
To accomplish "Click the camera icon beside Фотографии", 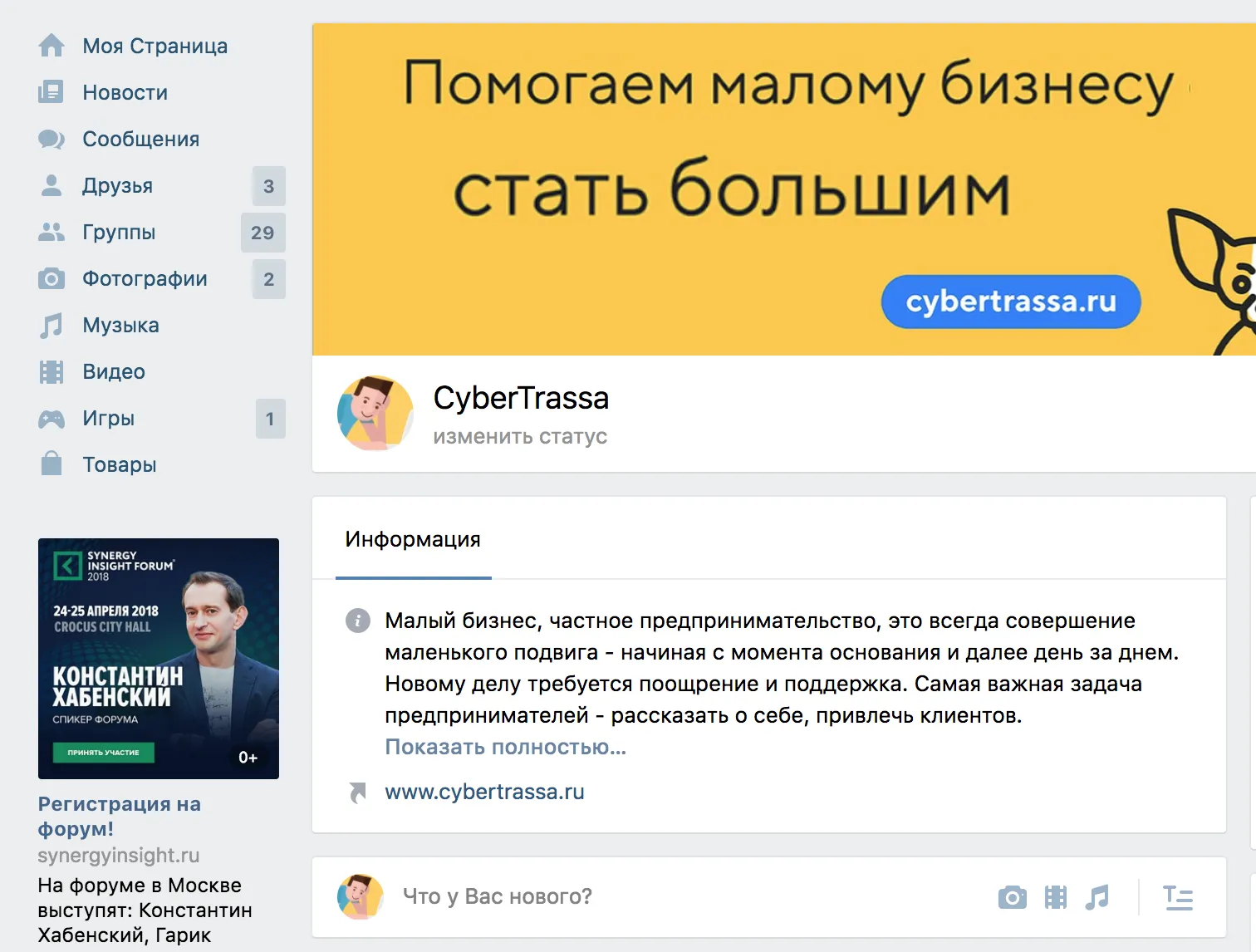I will point(52,278).
